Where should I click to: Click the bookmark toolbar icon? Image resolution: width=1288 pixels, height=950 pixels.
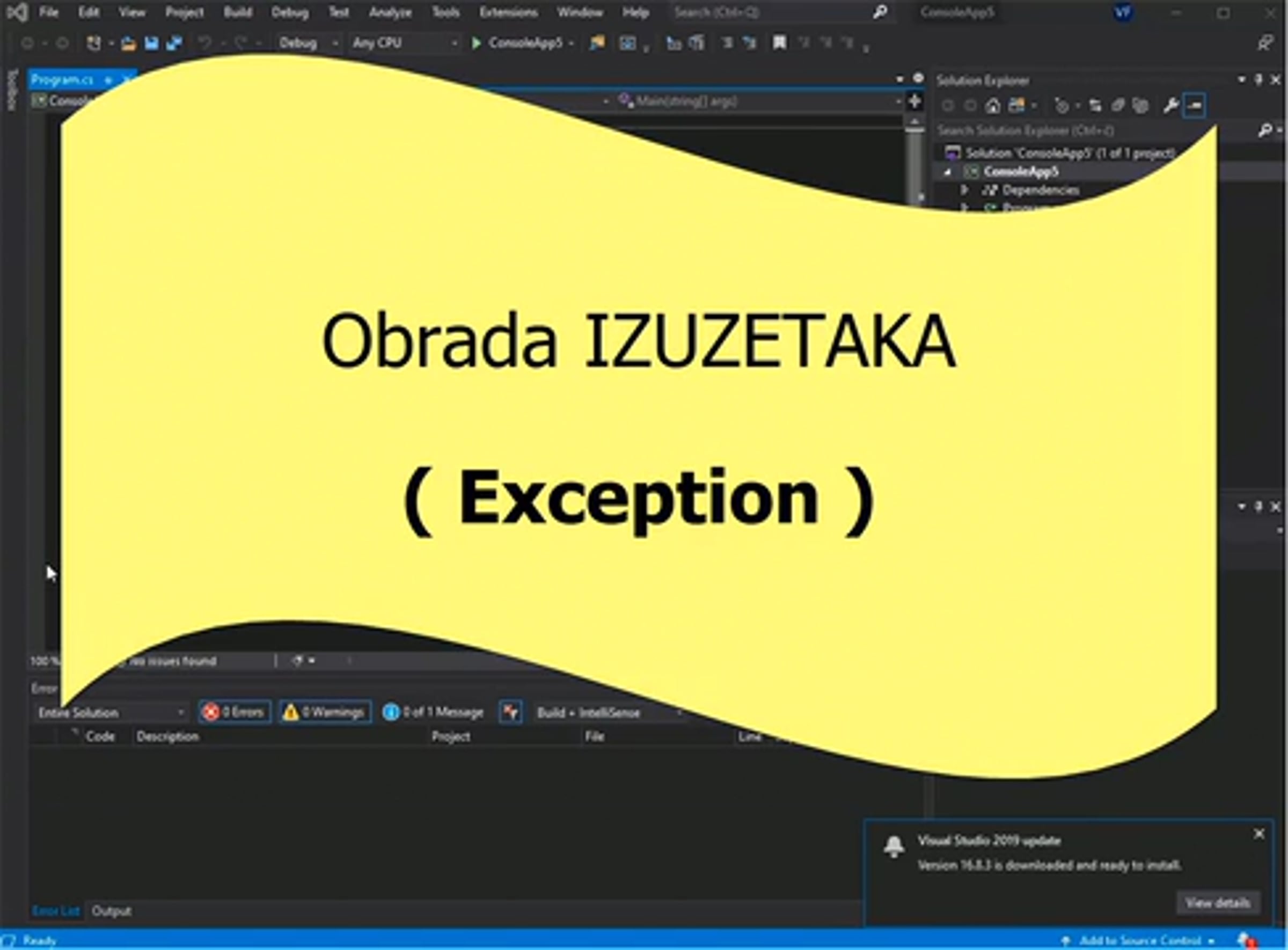[x=779, y=43]
